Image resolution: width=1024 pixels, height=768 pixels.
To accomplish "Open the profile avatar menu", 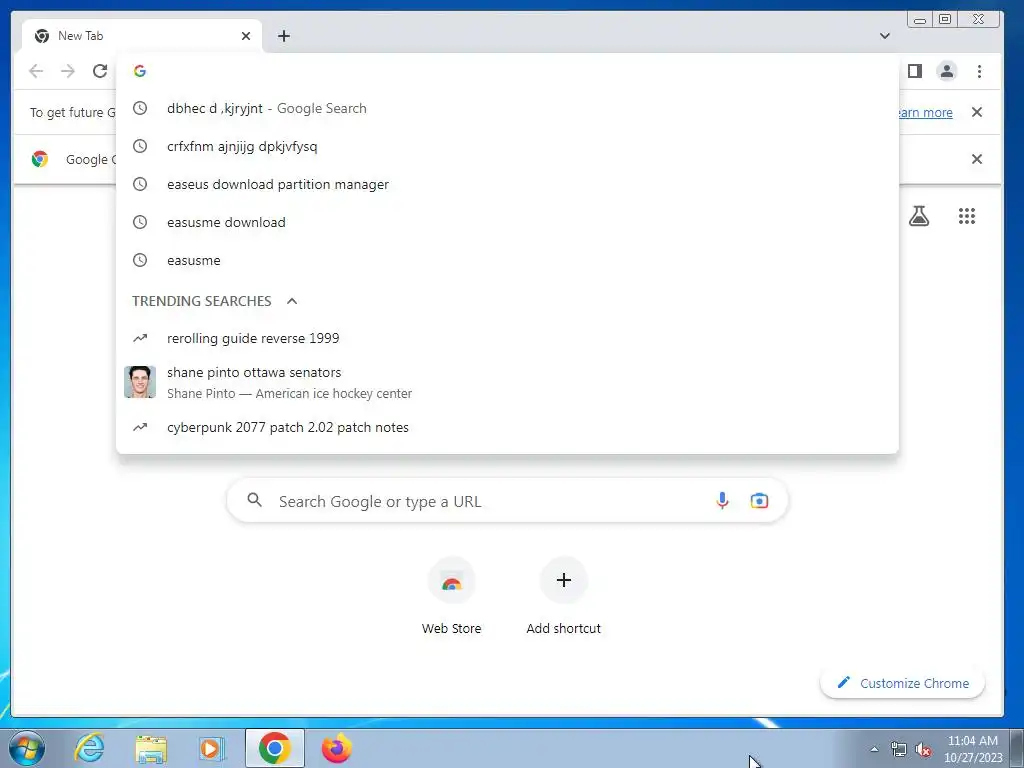I will 946,71.
